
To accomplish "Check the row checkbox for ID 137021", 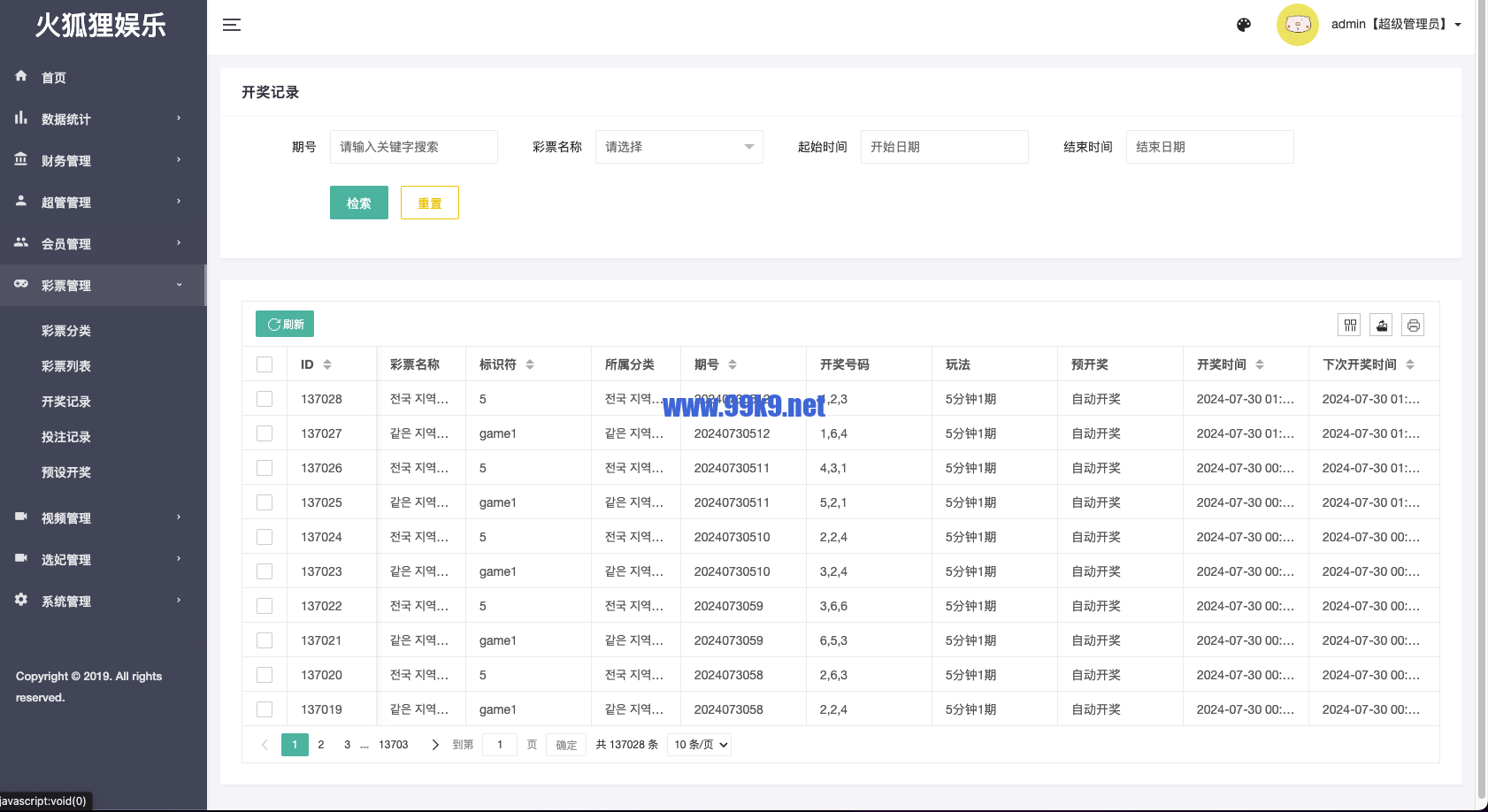I will pos(265,640).
